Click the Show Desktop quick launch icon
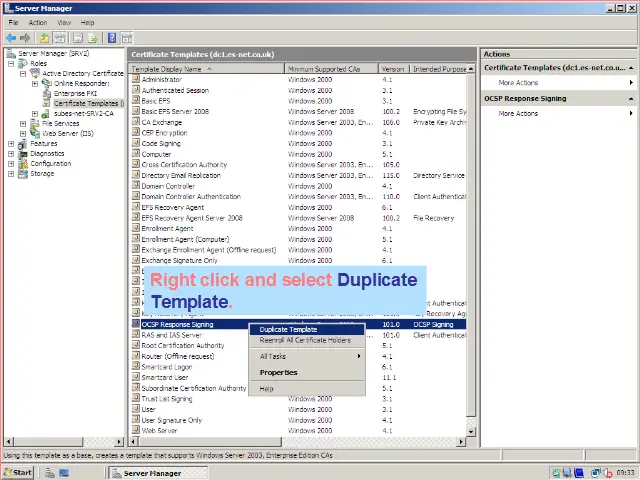640x480 pixels. (64, 473)
